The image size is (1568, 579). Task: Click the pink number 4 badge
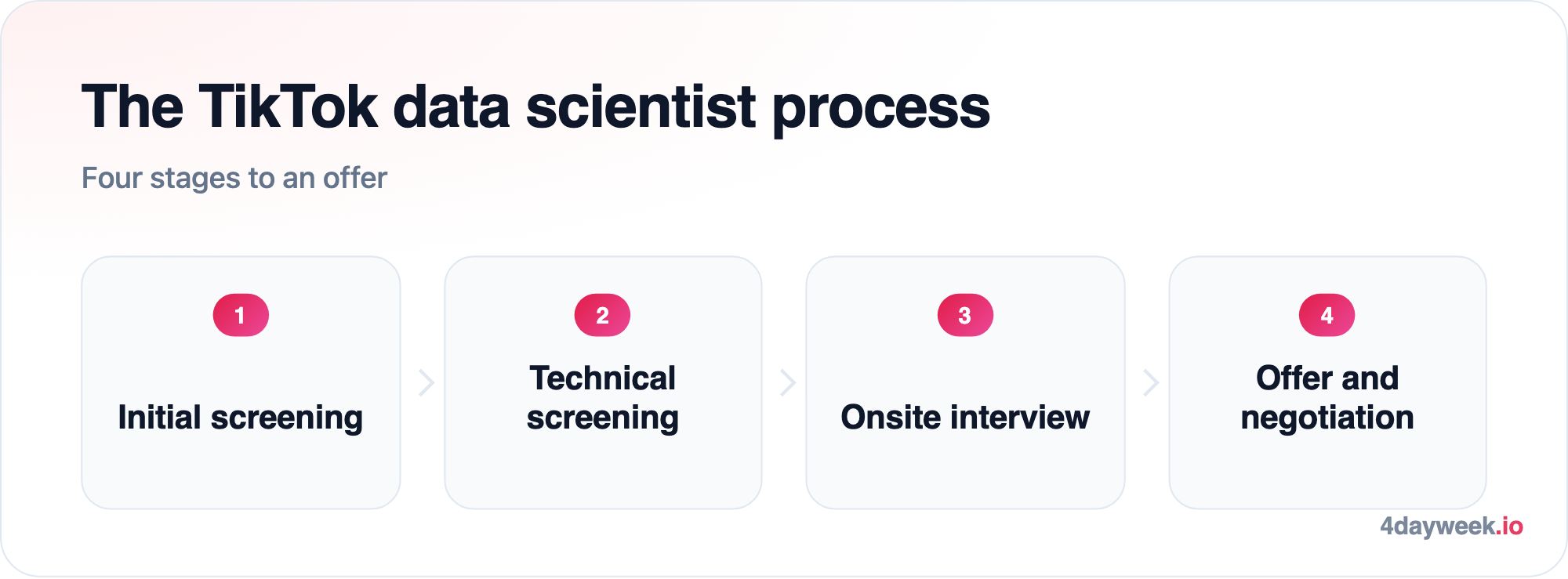1327,315
